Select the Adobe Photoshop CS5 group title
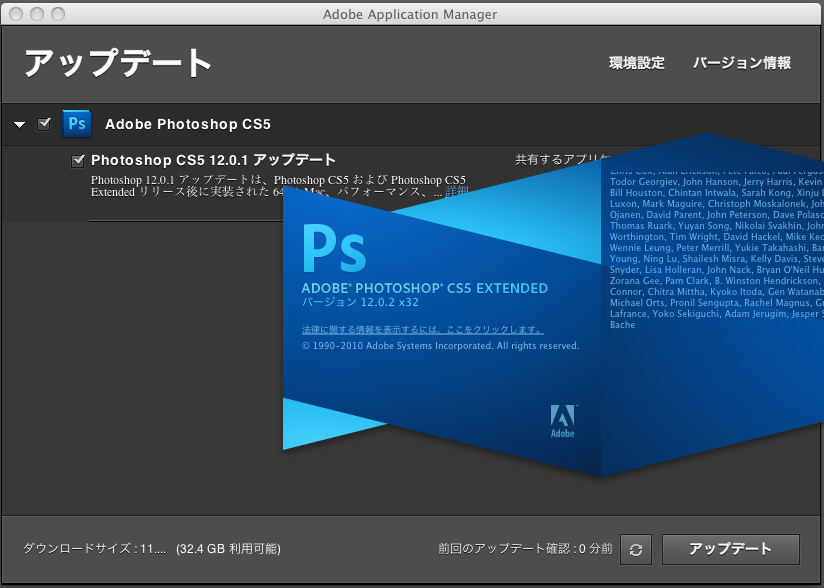Viewport: 824px width, 588px height. point(188,125)
